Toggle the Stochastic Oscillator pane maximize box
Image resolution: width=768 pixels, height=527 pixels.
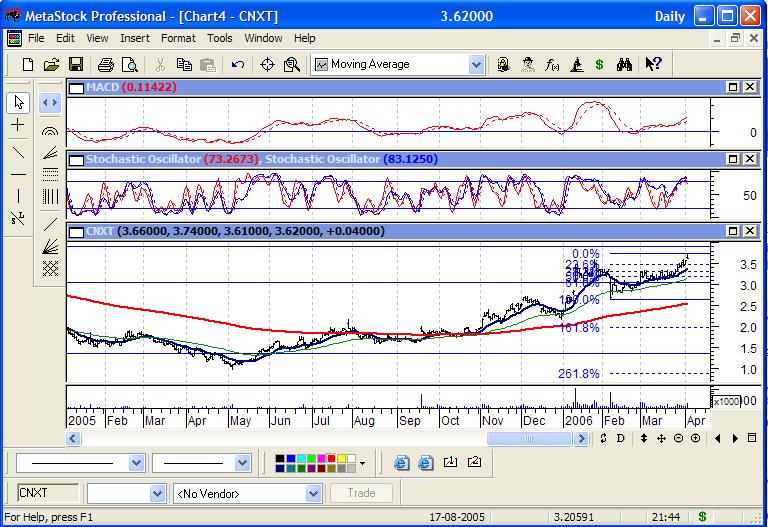tap(733, 159)
